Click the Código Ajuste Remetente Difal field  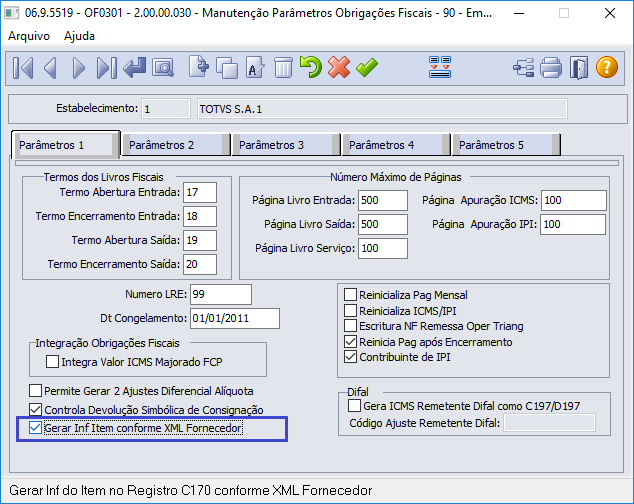(x=549, y=423)
